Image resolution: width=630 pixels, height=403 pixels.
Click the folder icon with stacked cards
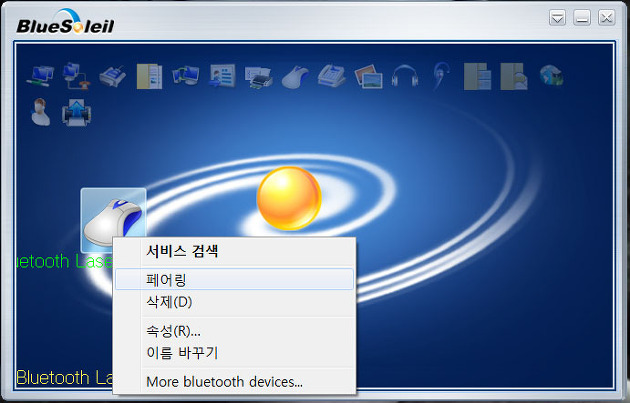(478, 76)
